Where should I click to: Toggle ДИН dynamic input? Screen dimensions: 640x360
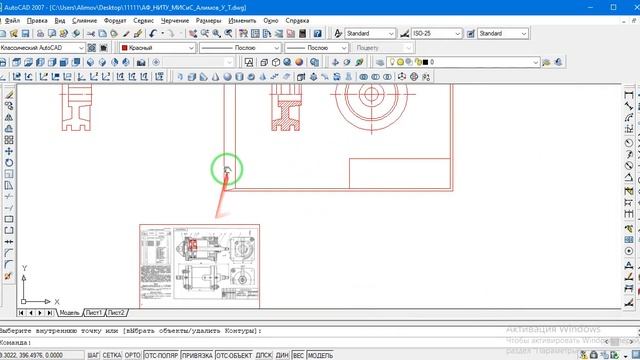[x=282, y=356]
